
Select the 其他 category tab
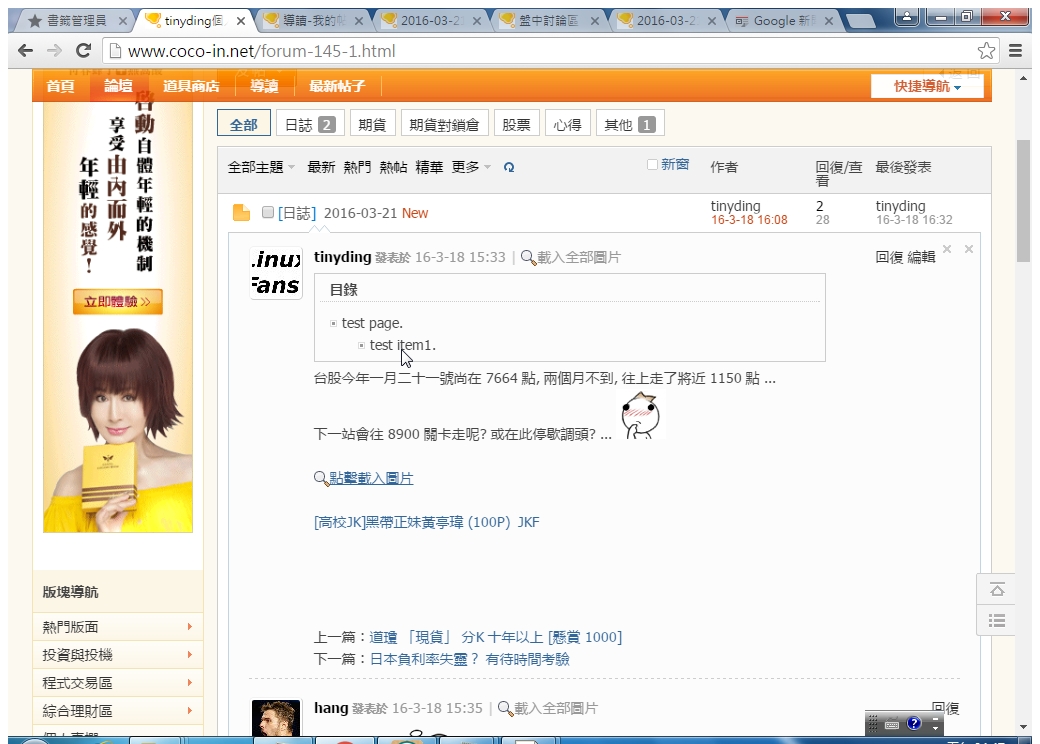pos(630,124)
